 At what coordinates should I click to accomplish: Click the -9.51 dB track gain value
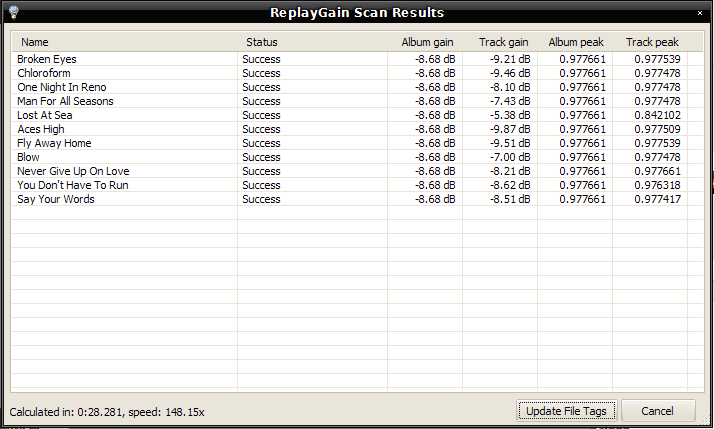tap(510, 143)
